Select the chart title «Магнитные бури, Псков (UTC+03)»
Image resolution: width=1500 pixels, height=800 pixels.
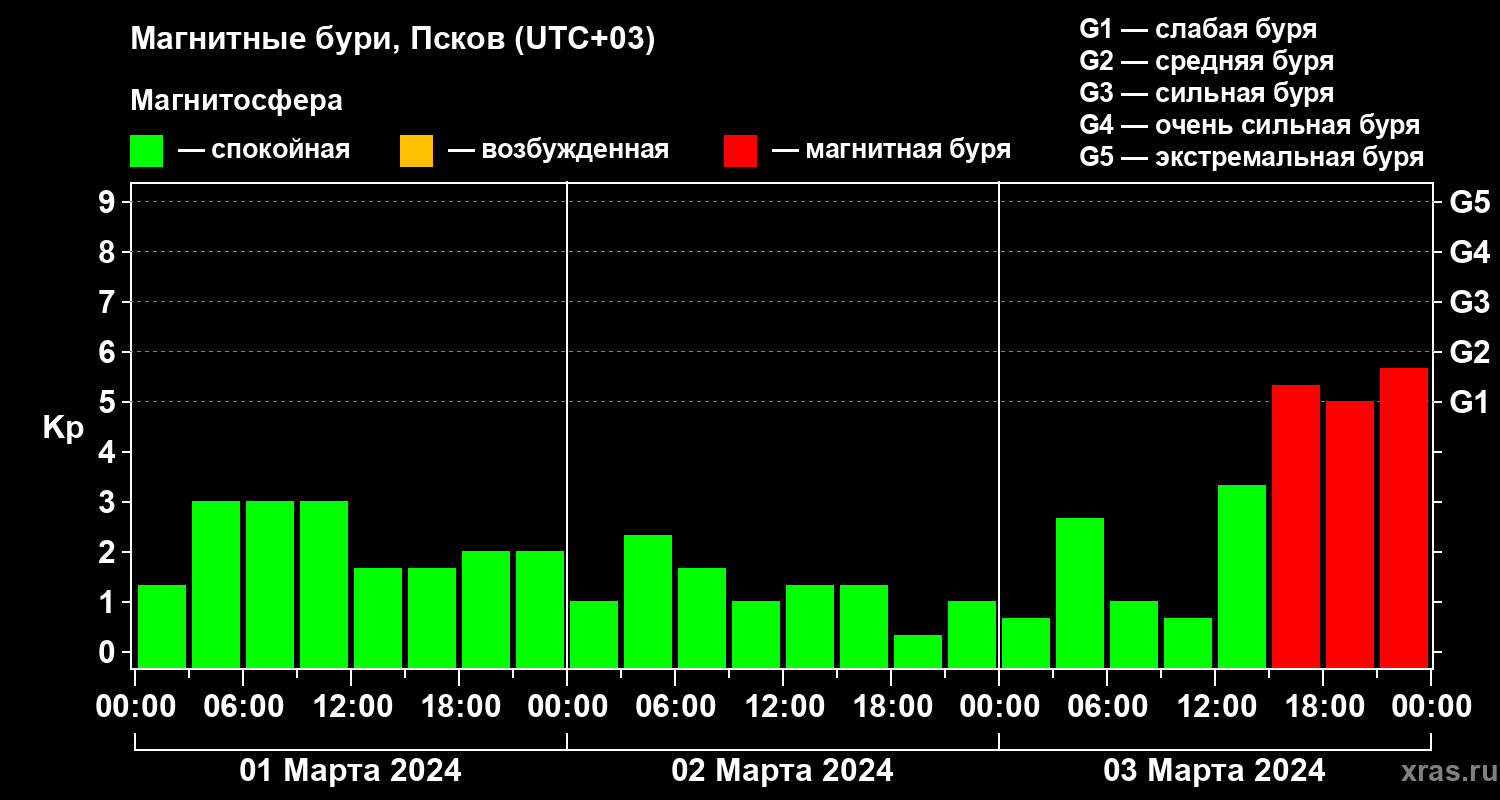pyautogui.click(x=392, y=40)
